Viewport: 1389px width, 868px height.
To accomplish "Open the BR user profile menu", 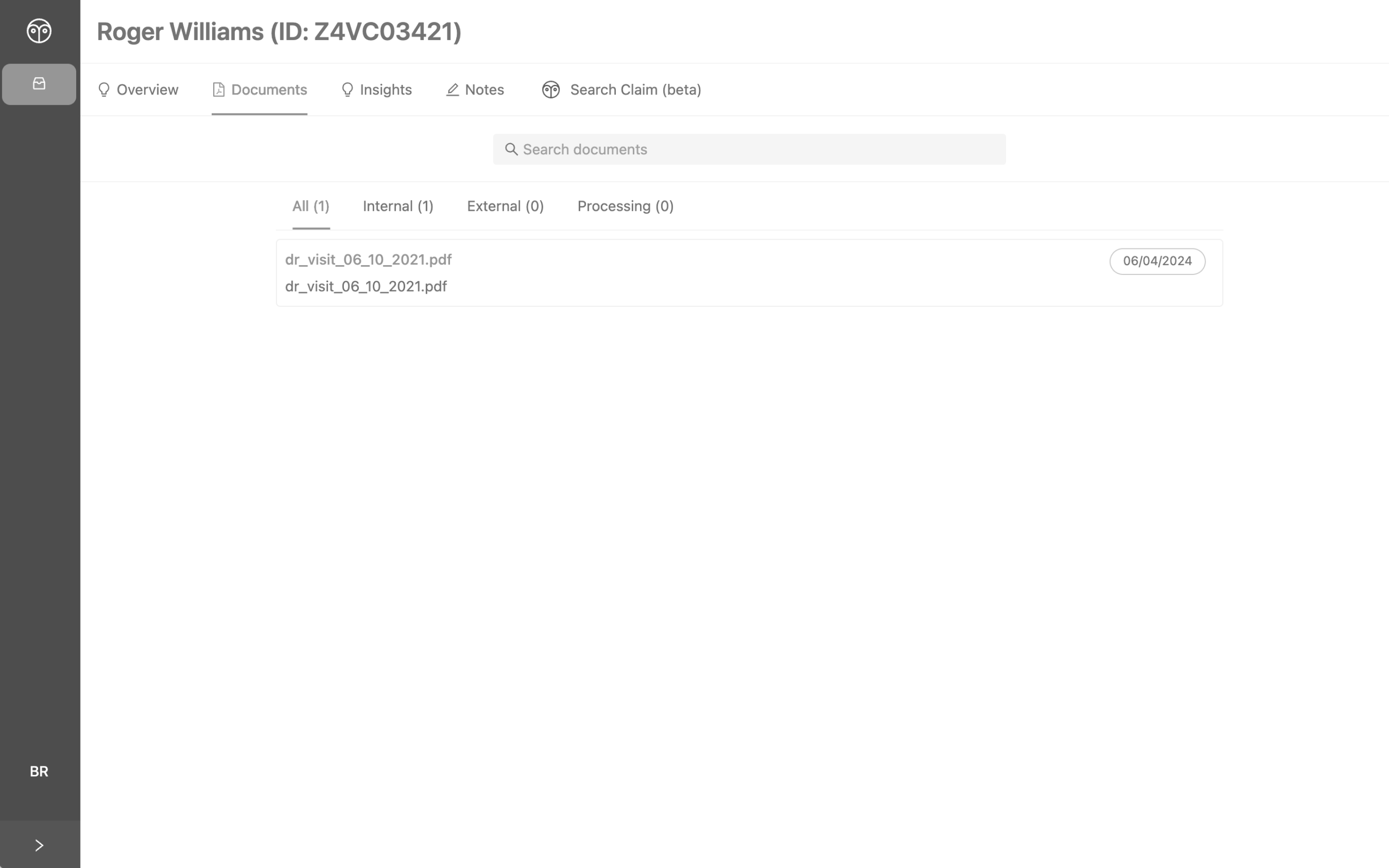I will [x=39, y=771].
